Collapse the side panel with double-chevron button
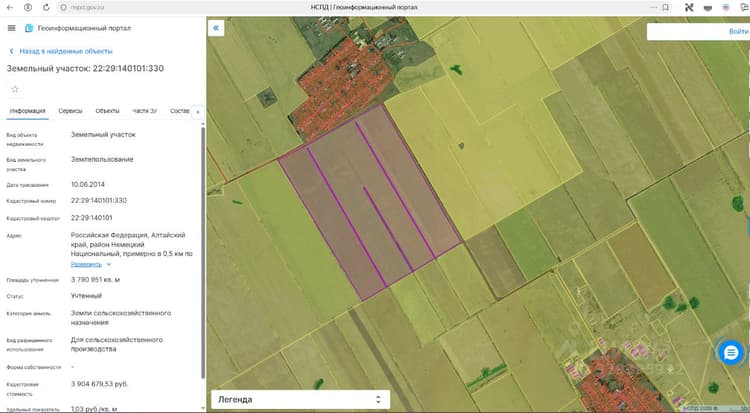This screenshot has height=413, width=750. [x=216, y=28]
